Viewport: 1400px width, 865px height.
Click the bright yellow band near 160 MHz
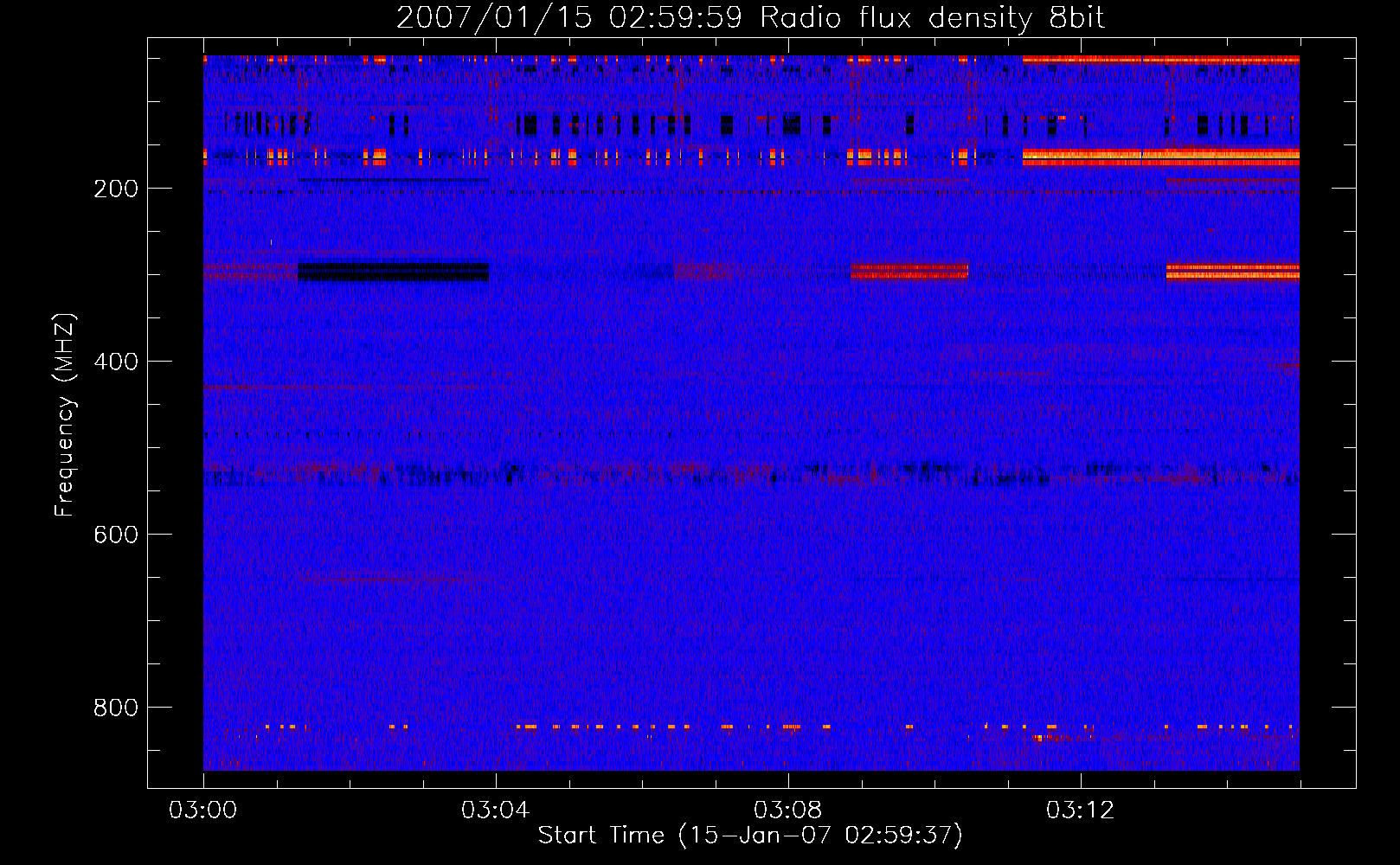1160,157
